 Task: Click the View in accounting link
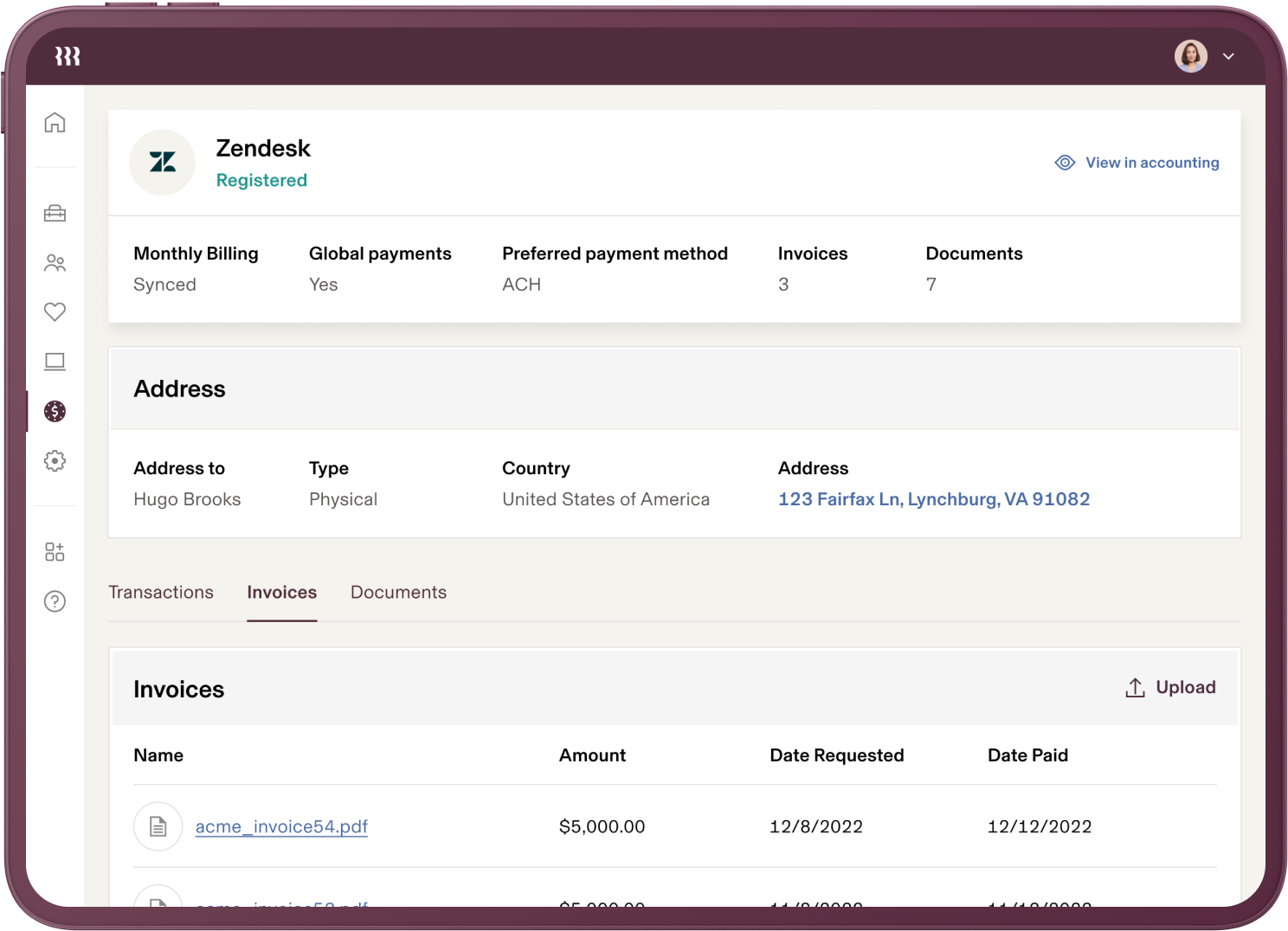pos(1152,163)
